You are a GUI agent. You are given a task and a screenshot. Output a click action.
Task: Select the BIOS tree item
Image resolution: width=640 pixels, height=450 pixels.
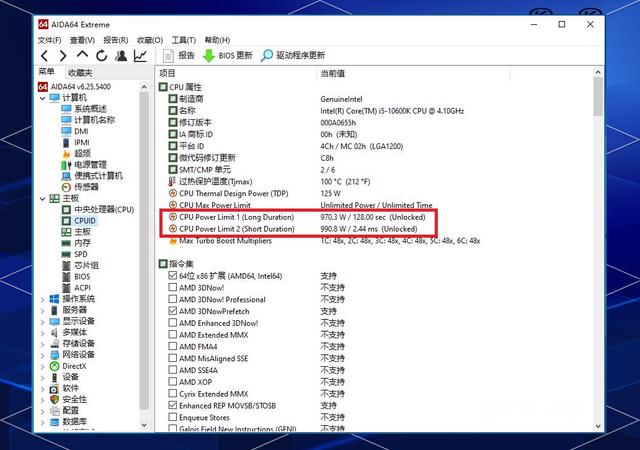[76, 276]
